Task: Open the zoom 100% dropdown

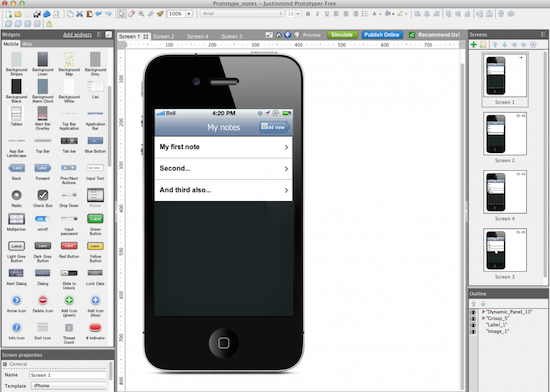Action: (189, 14)
